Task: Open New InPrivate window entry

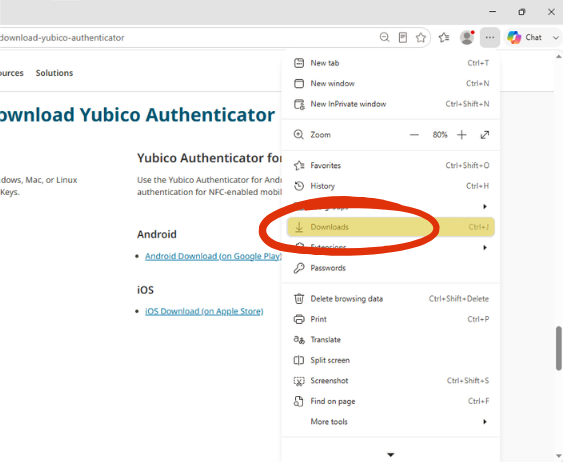Action: (391, 104)
